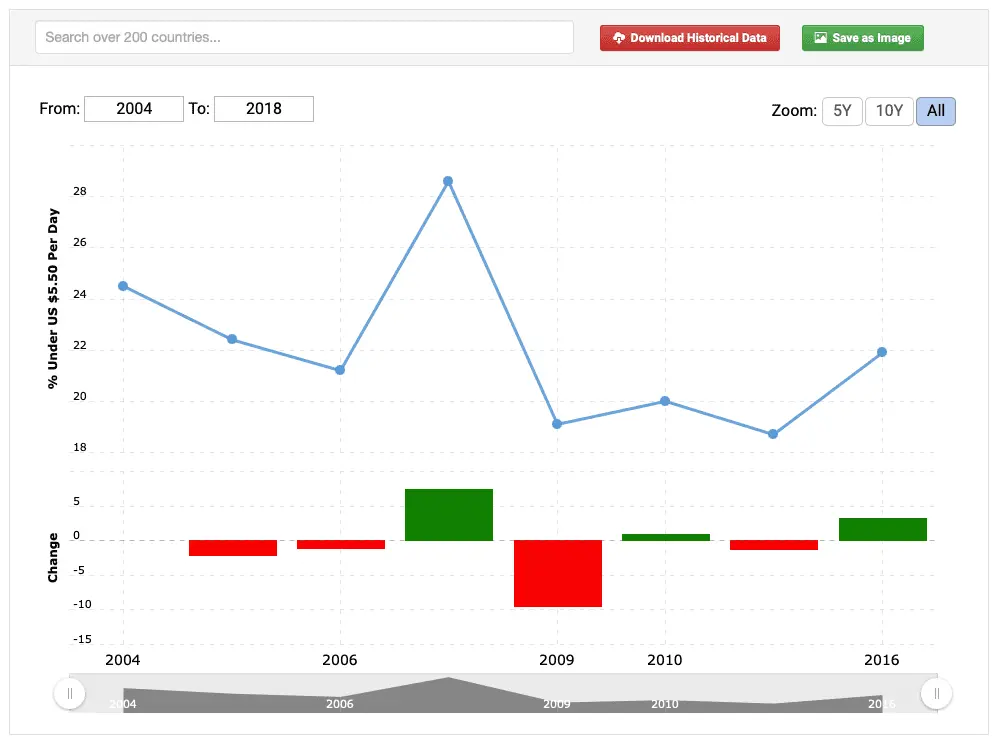Click the tallest green change bar
The image size is (1001, 744).
click(448, 515)
